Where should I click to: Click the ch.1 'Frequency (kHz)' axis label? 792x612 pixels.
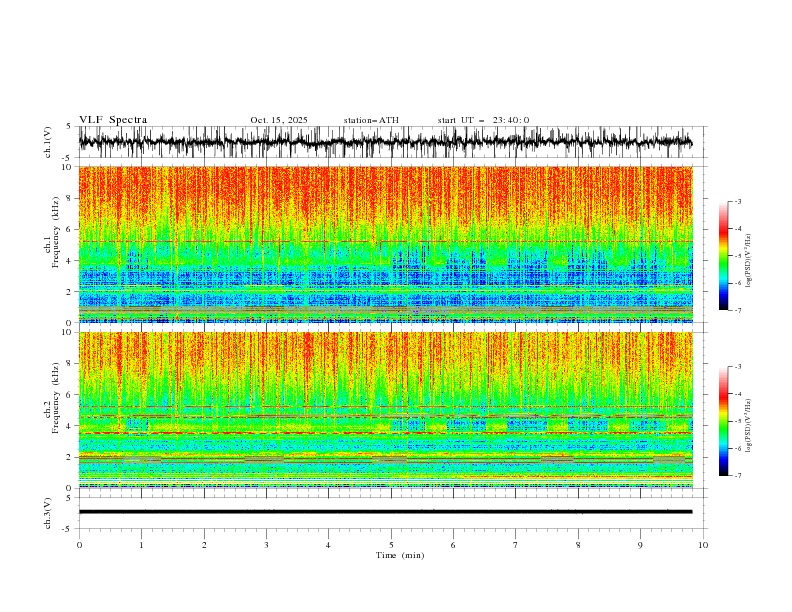(x=56, y=232)
